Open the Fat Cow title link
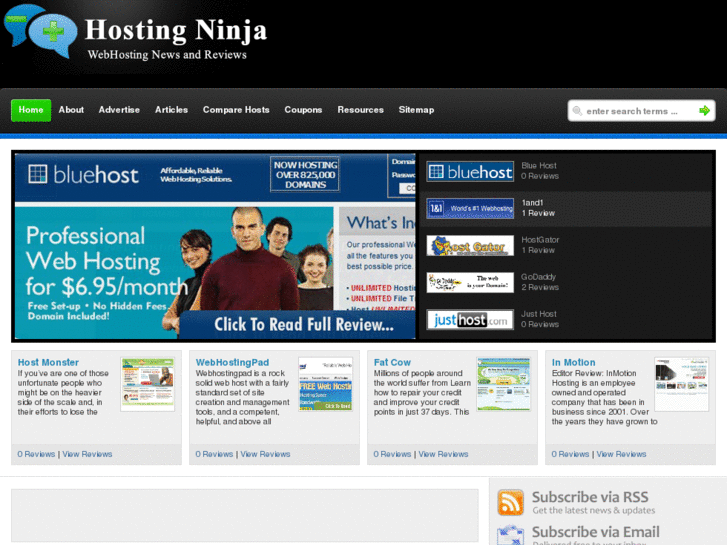 [x=392, y=362]
